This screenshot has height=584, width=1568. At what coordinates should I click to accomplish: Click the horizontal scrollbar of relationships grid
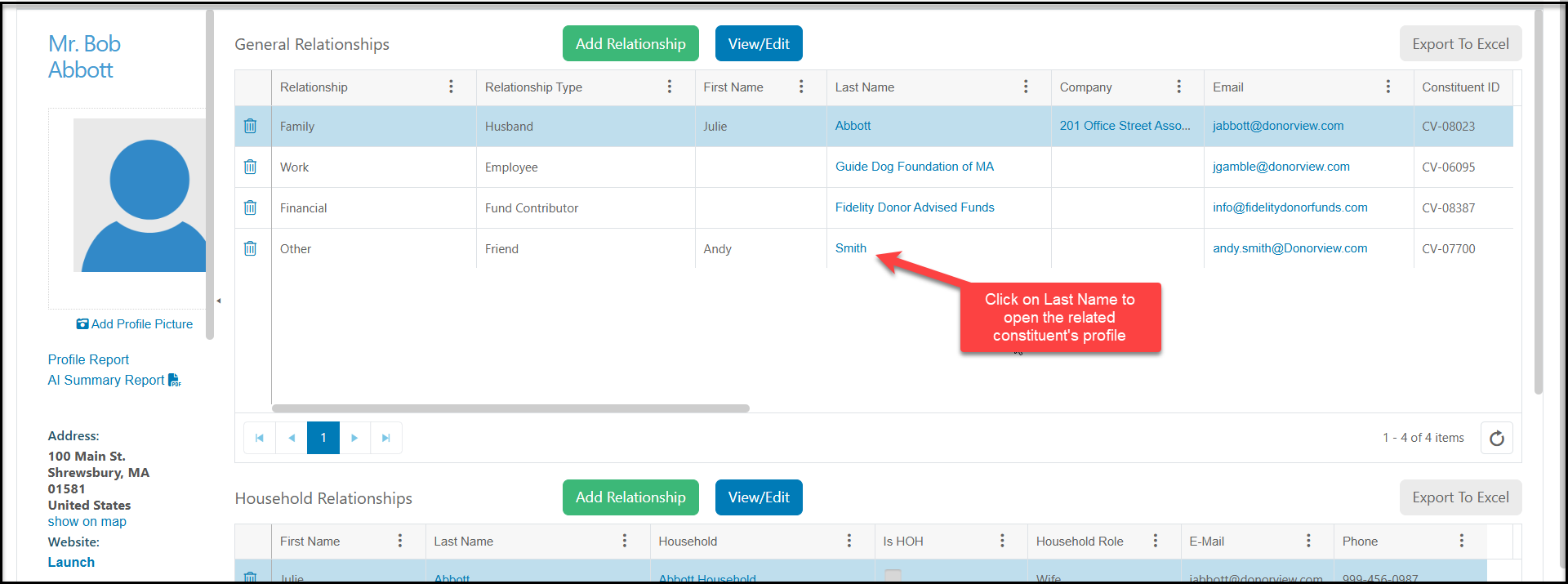pyautogui.click(x=510, y=408)
